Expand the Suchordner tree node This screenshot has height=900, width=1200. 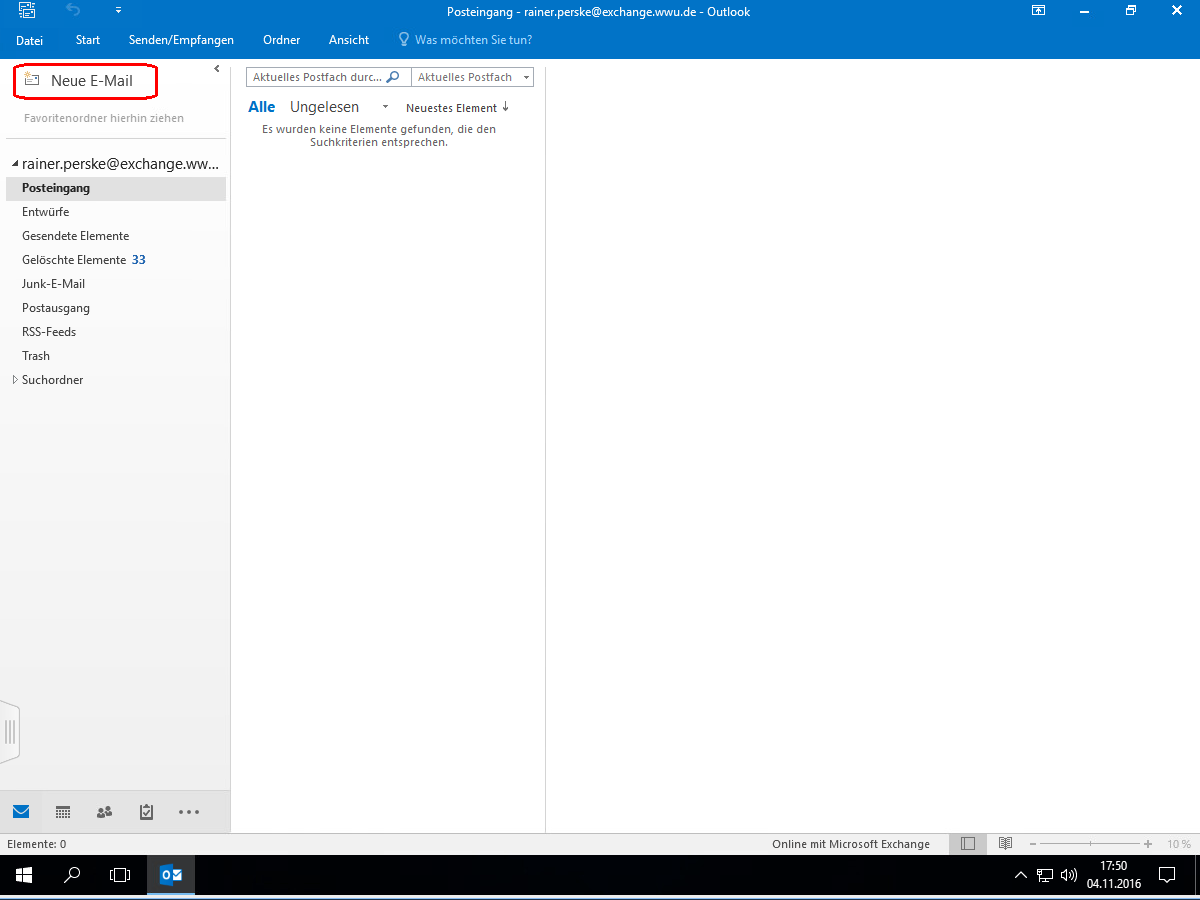tap(14, 380)
